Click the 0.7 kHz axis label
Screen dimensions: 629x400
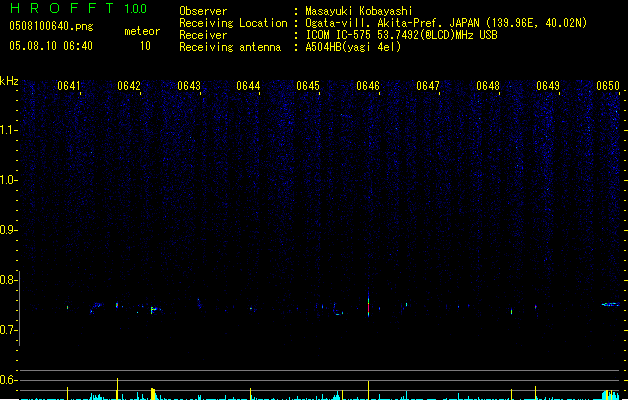tap(8, 330)
